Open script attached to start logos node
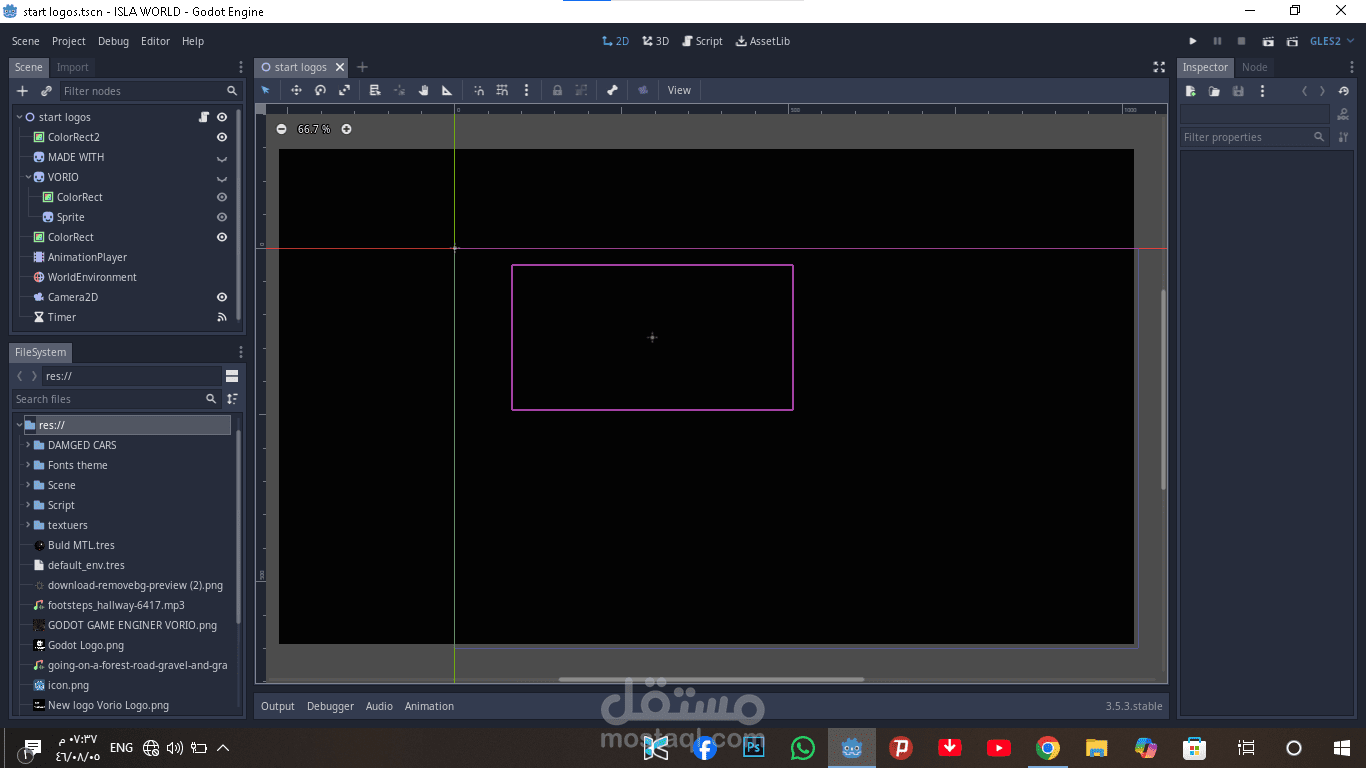The image size is (1366, 768). (x=204, y=117)
